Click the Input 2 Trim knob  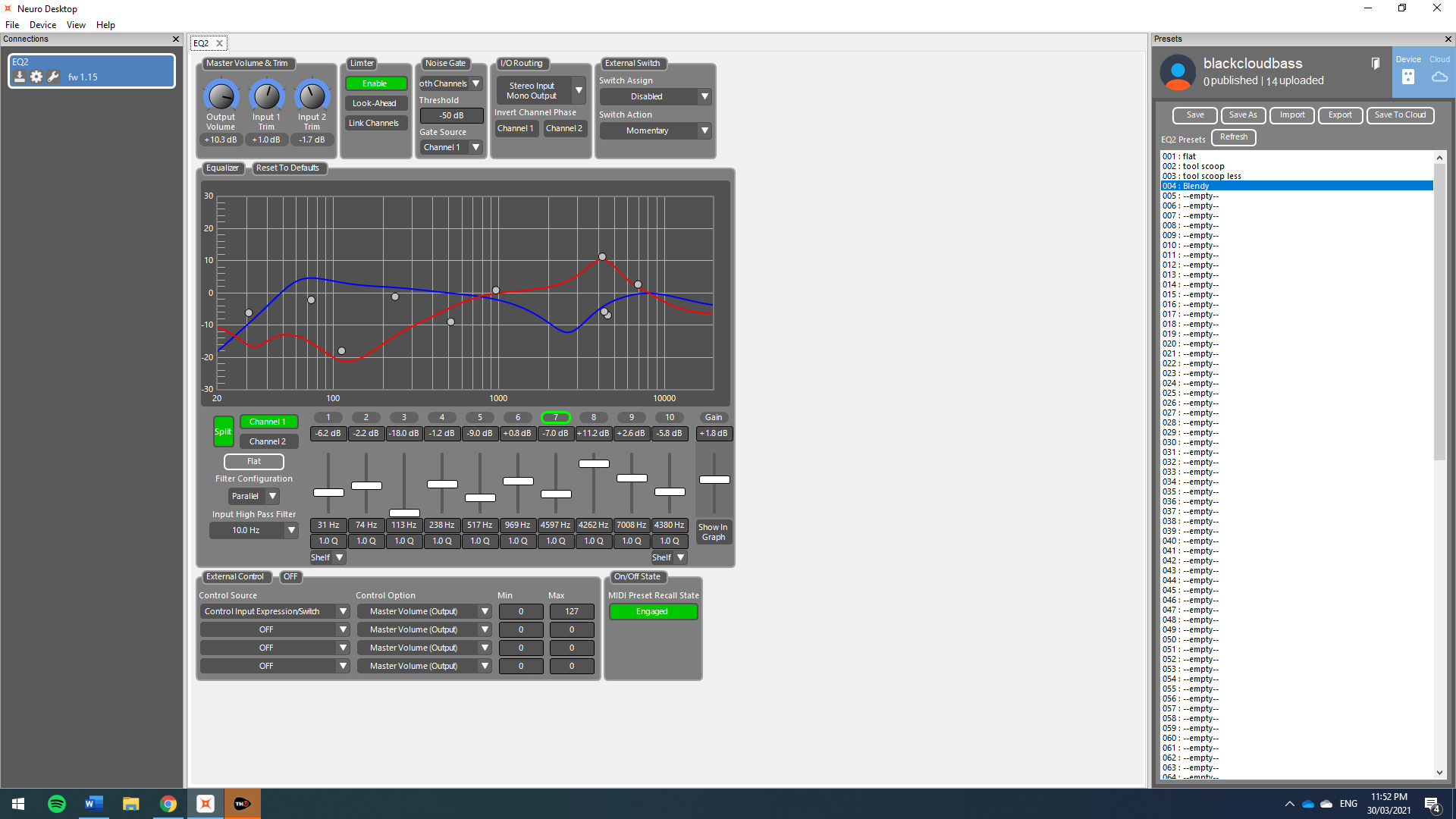[312, 96]
